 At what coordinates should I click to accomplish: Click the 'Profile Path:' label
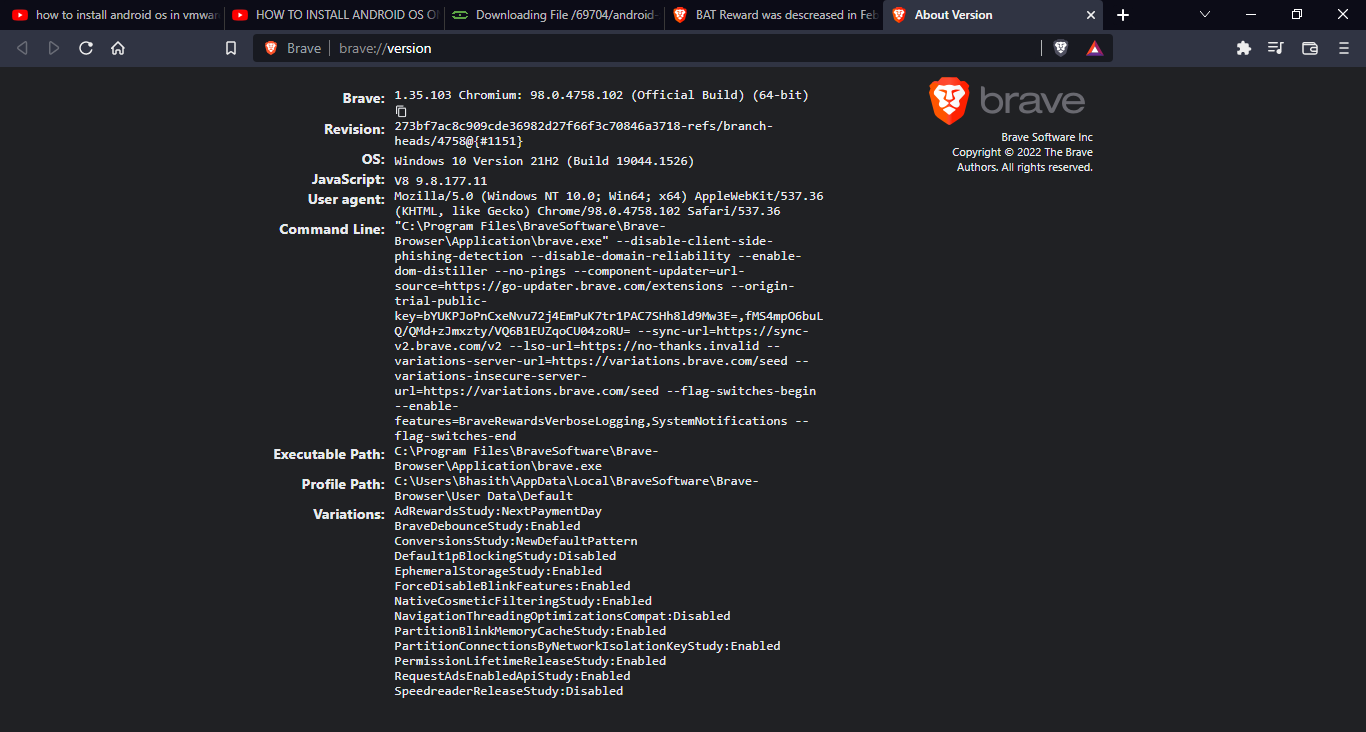[343, 484]
